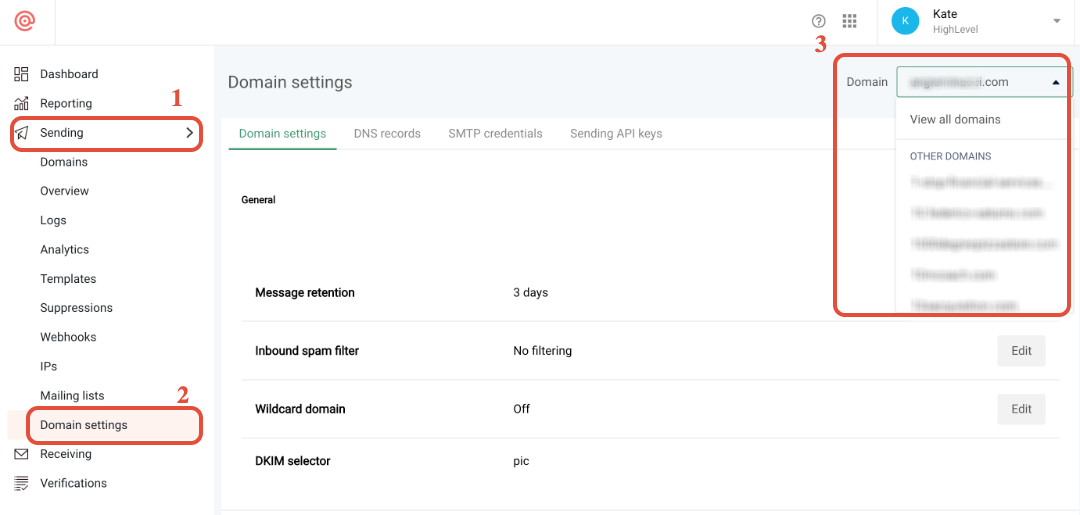Image resolution: width=1080 pixels, height=515 pixels.
Task: Click the Receiving envelope icon
Action: [x=21, y=454]
